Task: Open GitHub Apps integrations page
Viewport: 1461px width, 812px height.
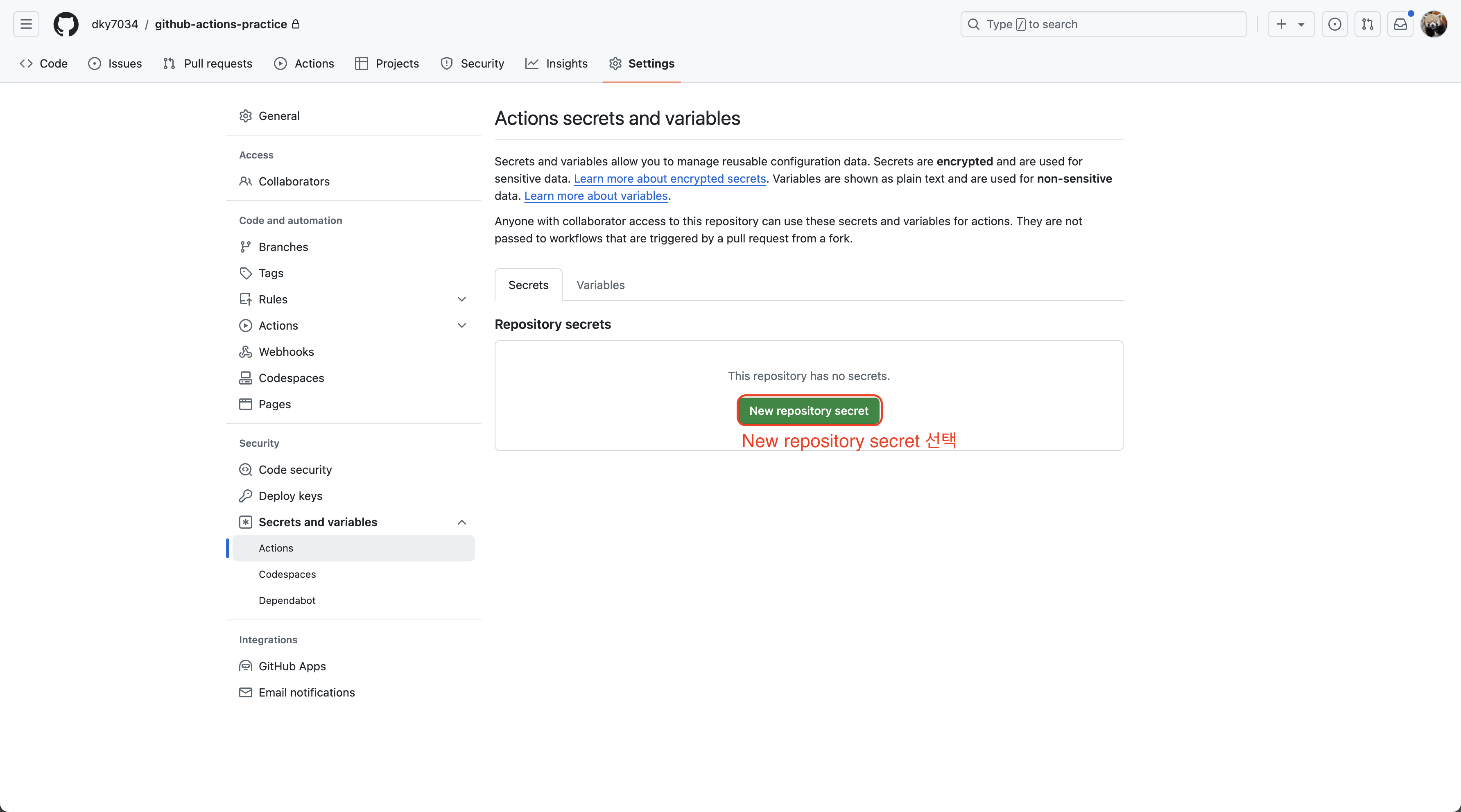Action: coord(292,666)
